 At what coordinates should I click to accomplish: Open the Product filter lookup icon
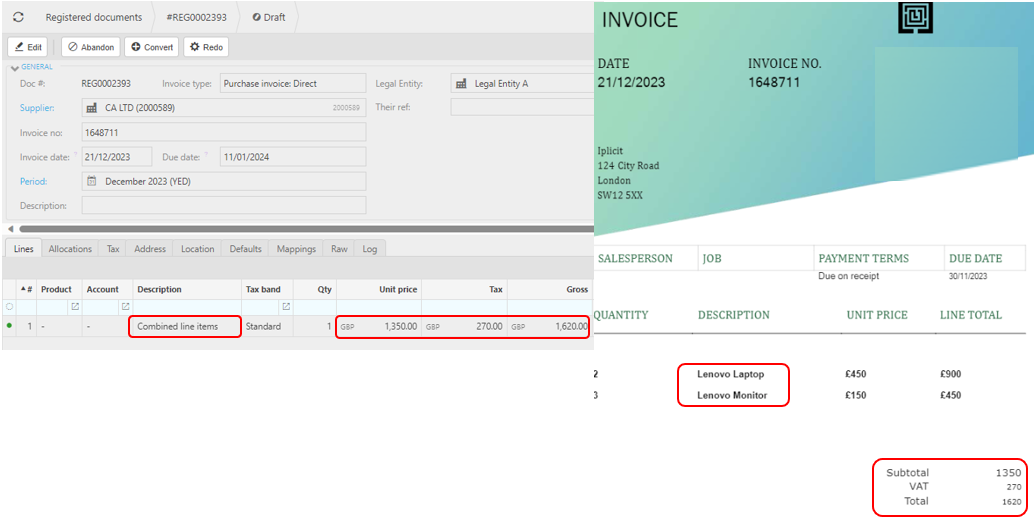tap(74, 307)
